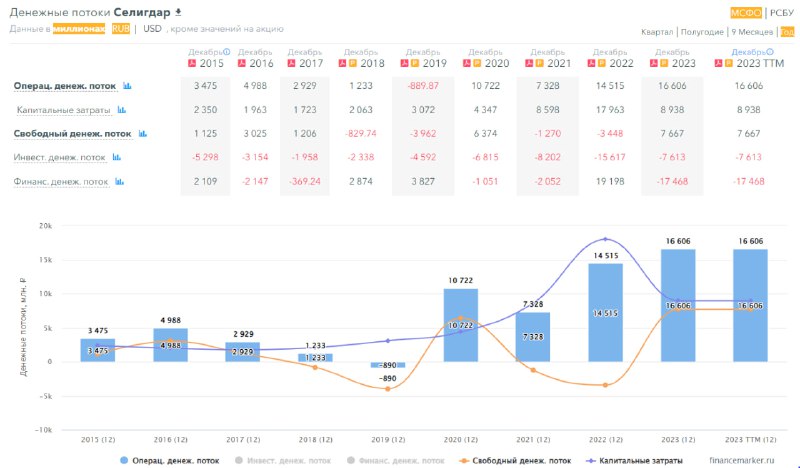The width and height of the screenshot is (800, 468).
Task: Open 2019 red PDF report icon
Action: (404, 63)
